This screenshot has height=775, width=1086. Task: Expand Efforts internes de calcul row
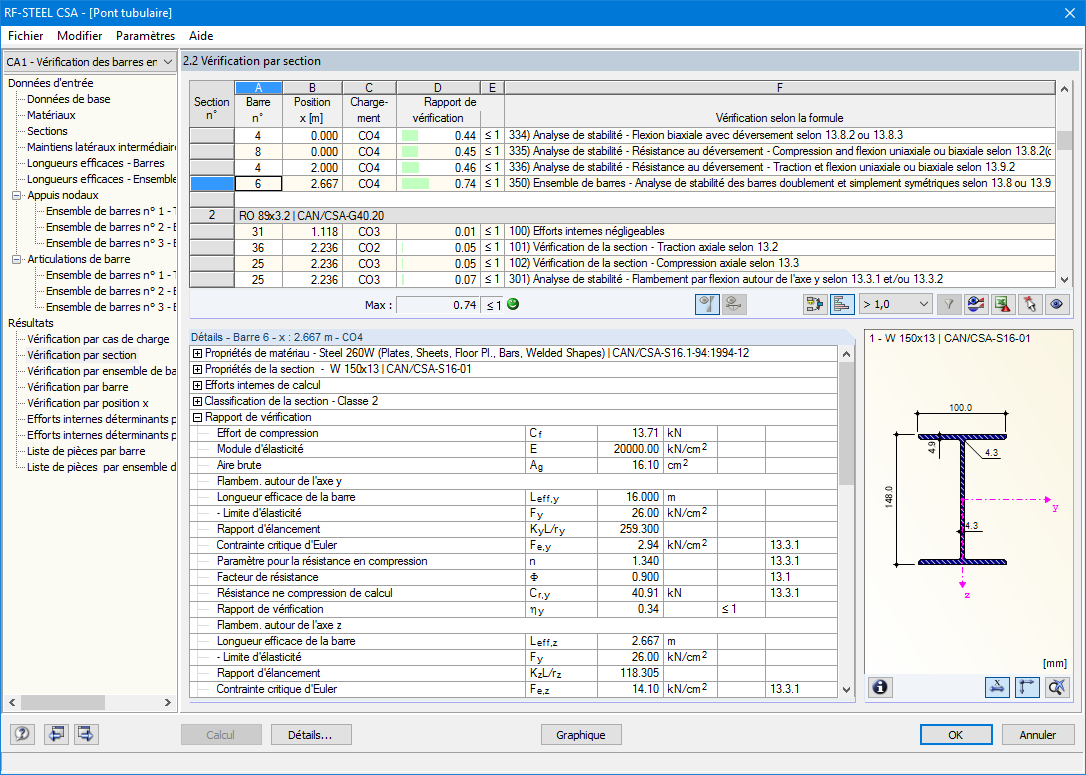tap(197, 385)
